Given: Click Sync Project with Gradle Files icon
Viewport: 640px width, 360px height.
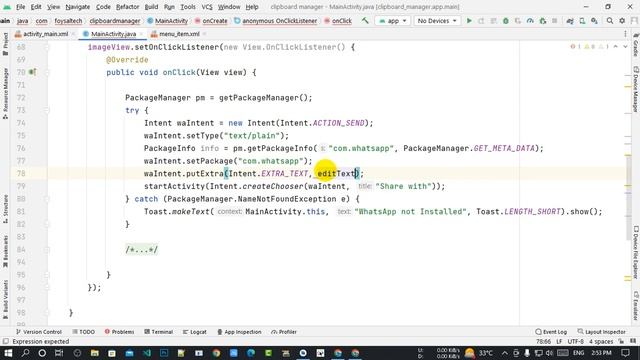Looking at the screenshot, I should pyautogui.click(x=570, y=20).
